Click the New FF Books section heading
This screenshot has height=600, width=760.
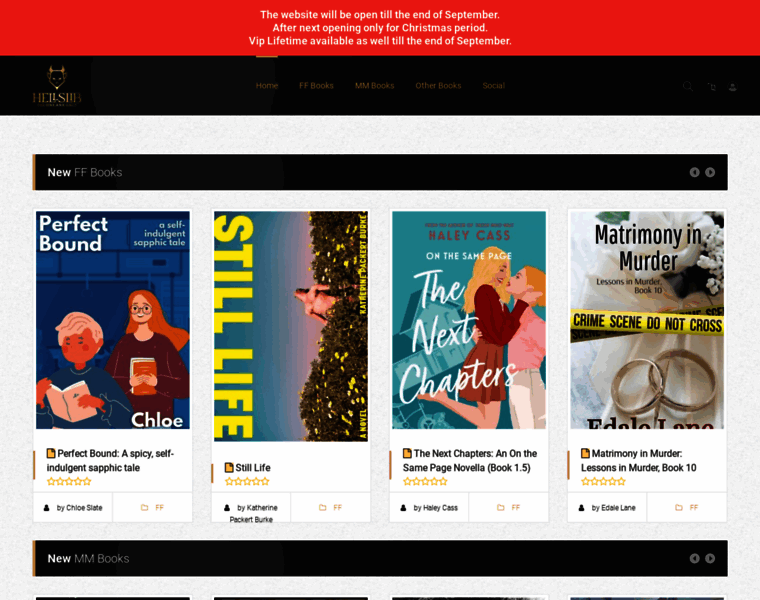pos(85,173)
